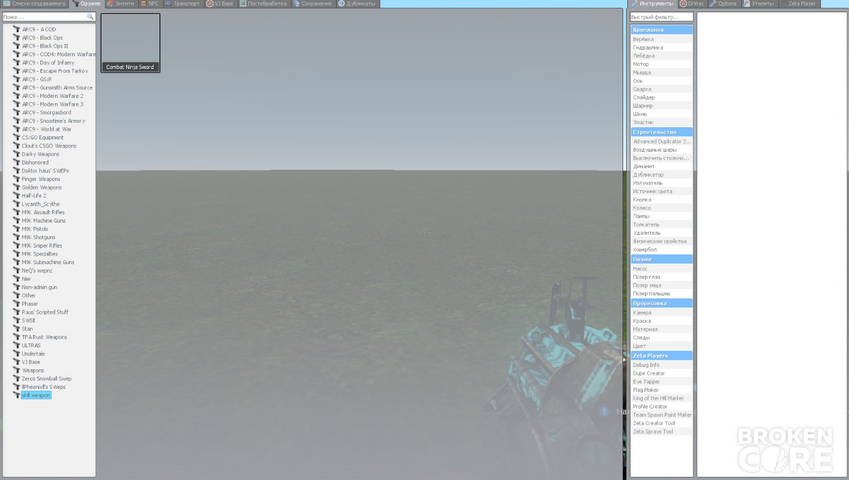This screenshot has width=849, height=480.
Task: Select the Верёвка tool
Action: pos(661,39)
